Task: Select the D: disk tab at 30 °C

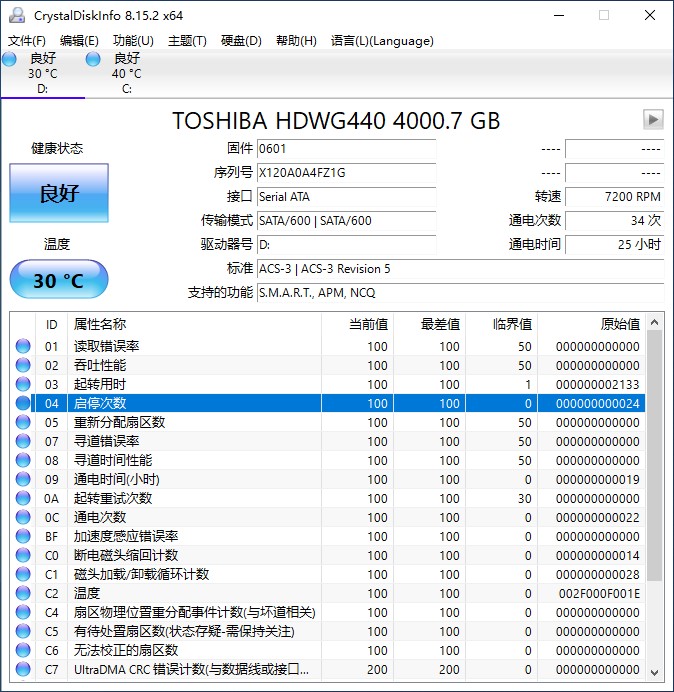Action: (42, 73)
